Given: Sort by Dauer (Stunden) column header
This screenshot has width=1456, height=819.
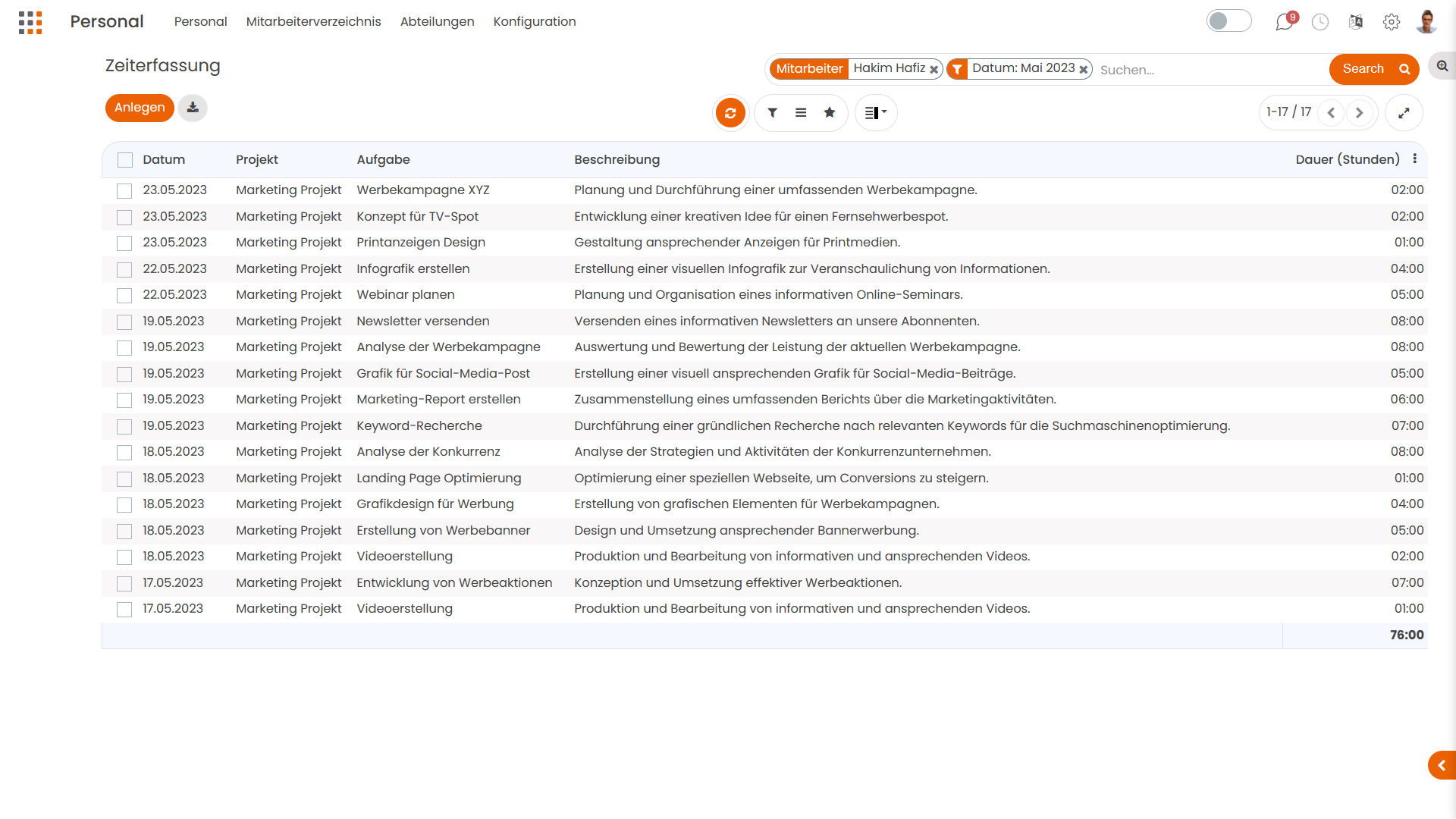Looking at the screenshot, I should (x=1348, y=160).
